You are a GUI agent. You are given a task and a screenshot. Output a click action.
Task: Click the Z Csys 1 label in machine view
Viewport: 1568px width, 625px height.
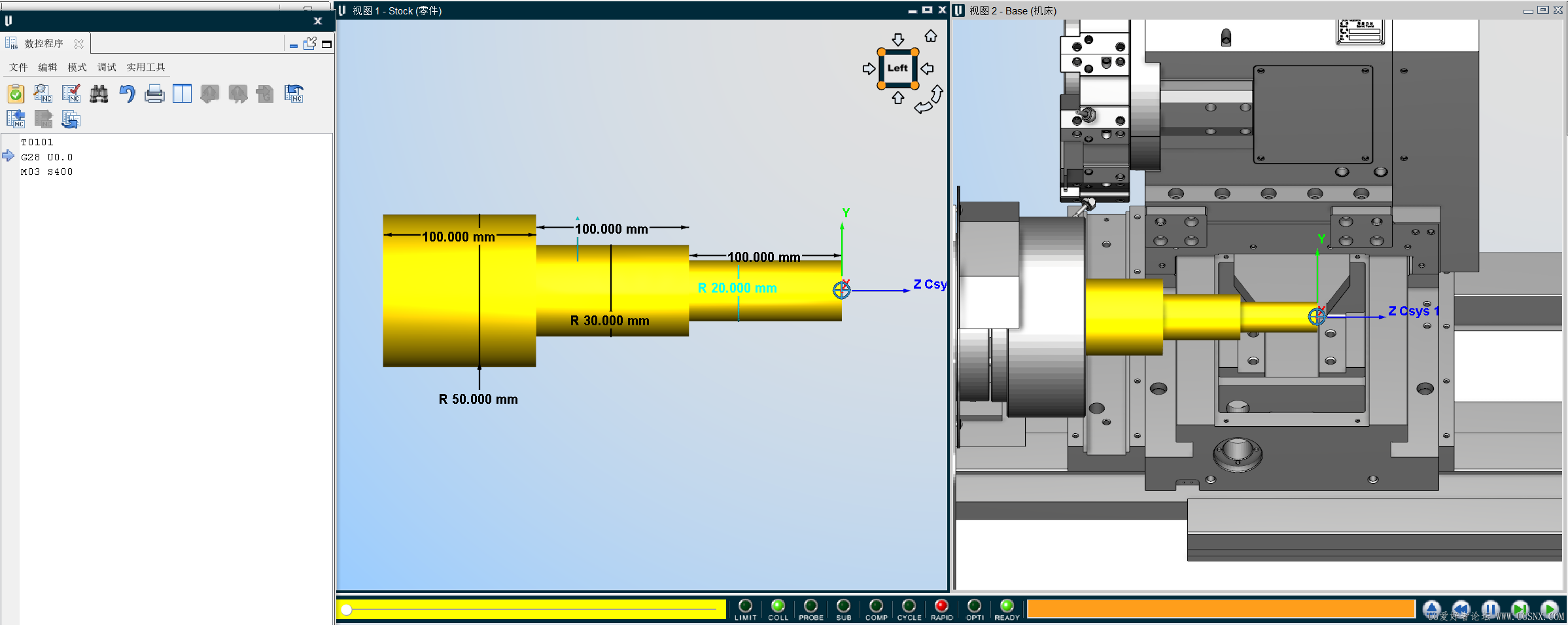coord(1414,311)
